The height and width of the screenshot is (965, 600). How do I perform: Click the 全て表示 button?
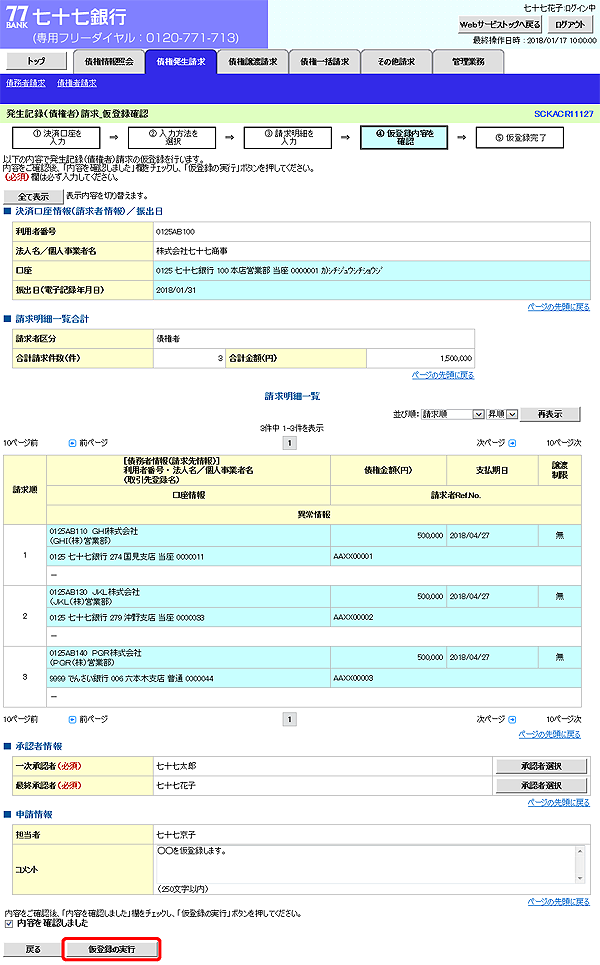tap(33, 197)
